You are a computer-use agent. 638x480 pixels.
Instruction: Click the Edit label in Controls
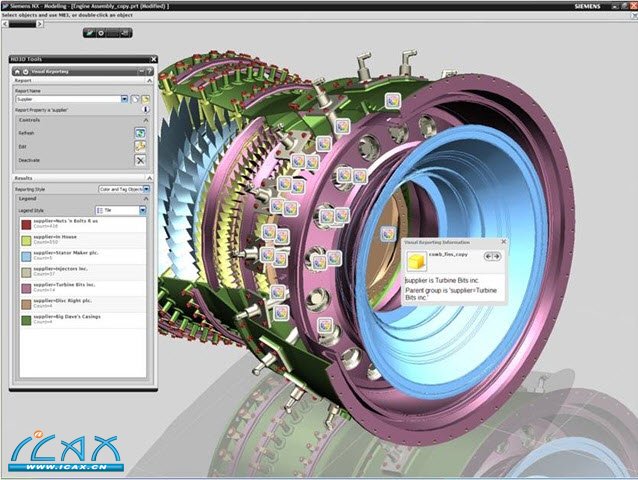click(22, 146)
